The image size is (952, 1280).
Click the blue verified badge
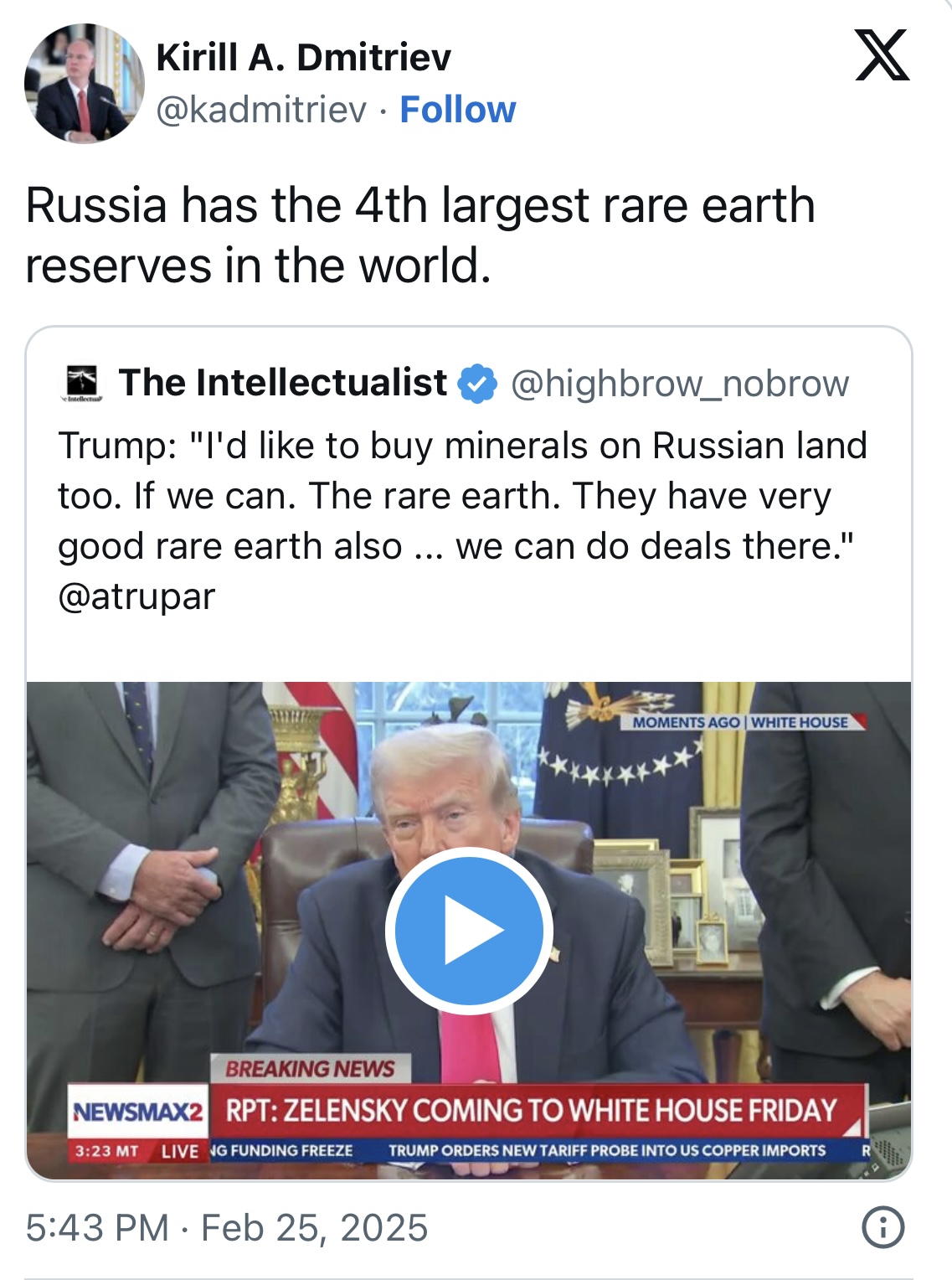478,384
